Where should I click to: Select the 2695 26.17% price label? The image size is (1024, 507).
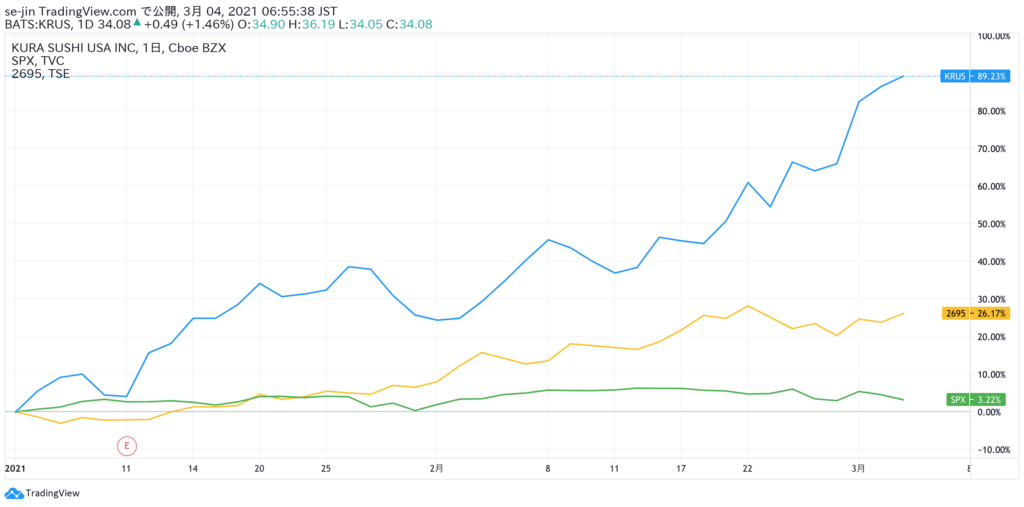click(974, 313)
